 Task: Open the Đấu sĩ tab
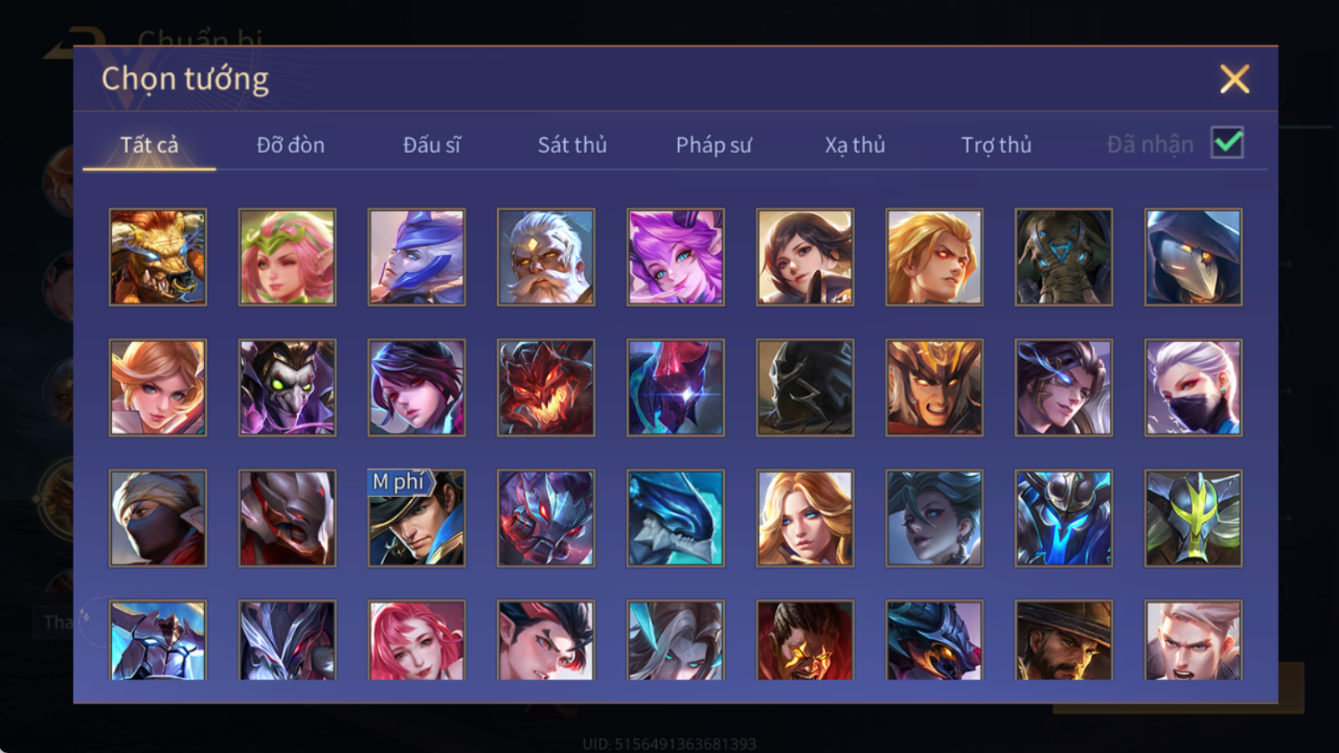432,145
